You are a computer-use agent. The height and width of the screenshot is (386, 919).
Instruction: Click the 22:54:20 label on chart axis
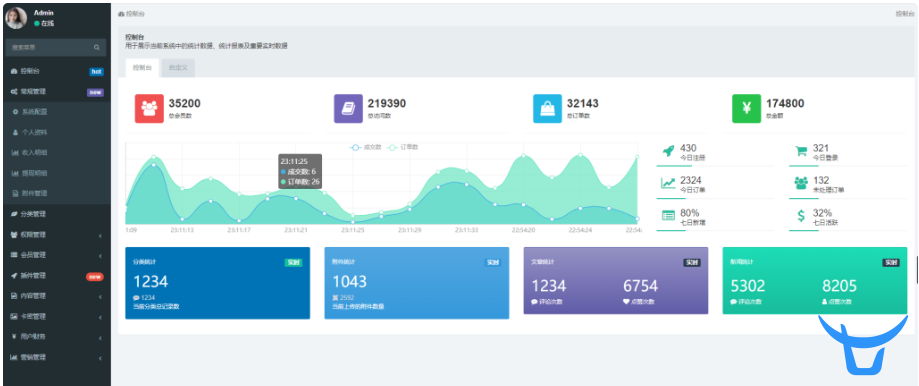coord(523,231)
